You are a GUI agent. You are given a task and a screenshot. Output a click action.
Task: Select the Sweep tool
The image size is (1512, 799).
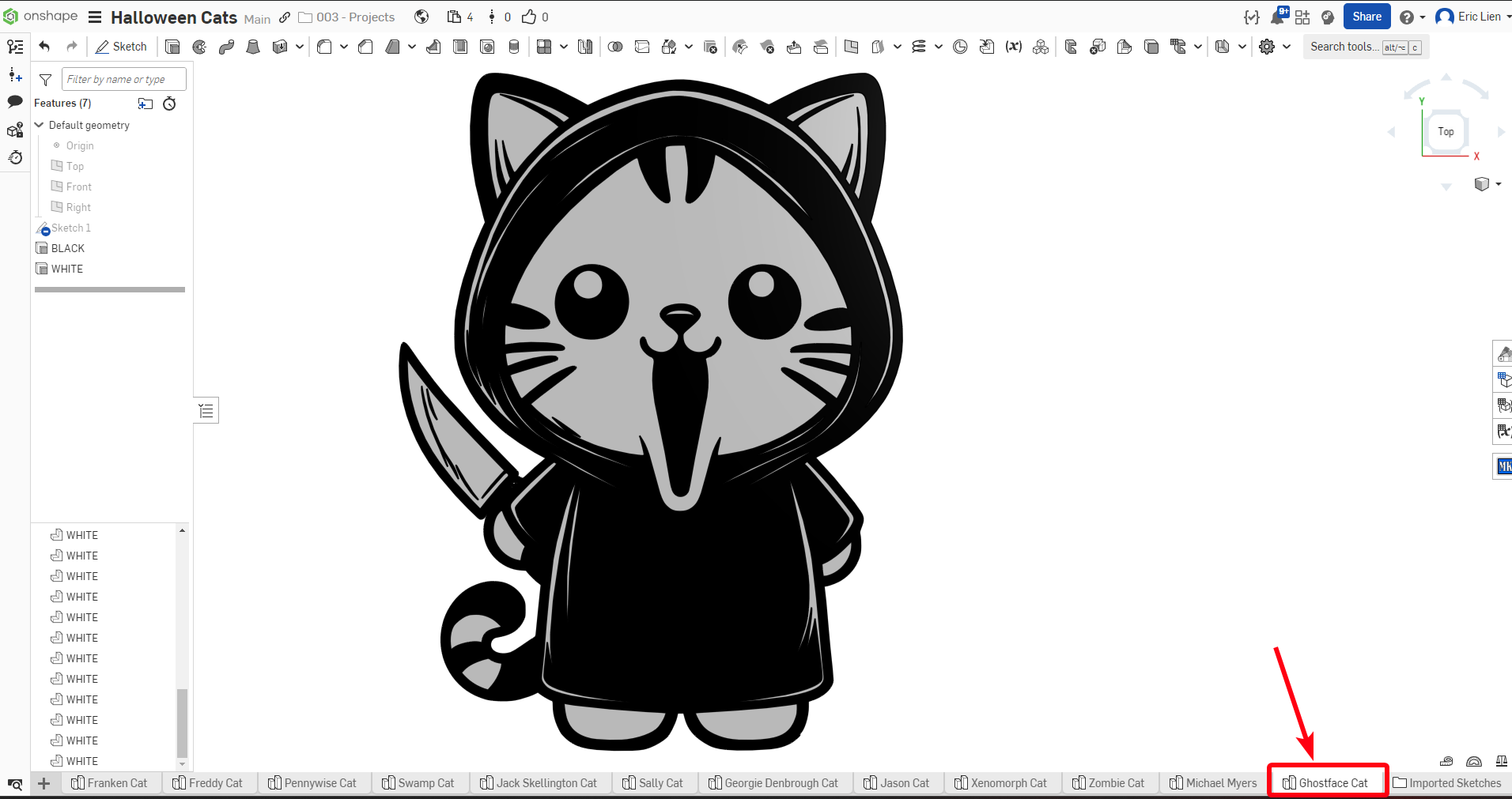coord(226,47)
